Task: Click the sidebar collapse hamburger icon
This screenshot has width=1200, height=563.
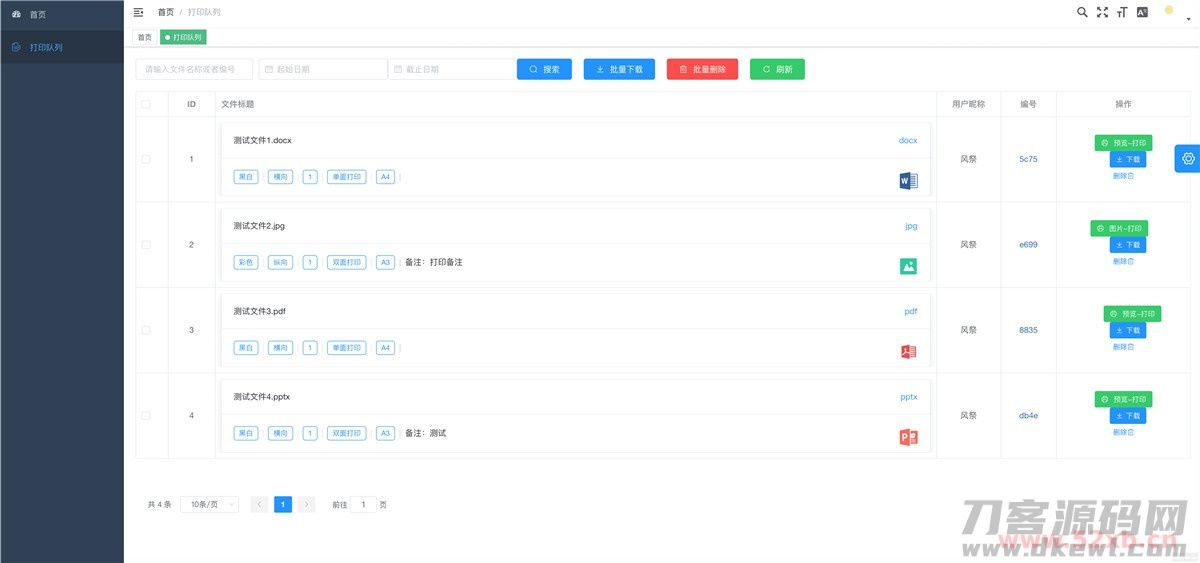Action: click(138, 12)
